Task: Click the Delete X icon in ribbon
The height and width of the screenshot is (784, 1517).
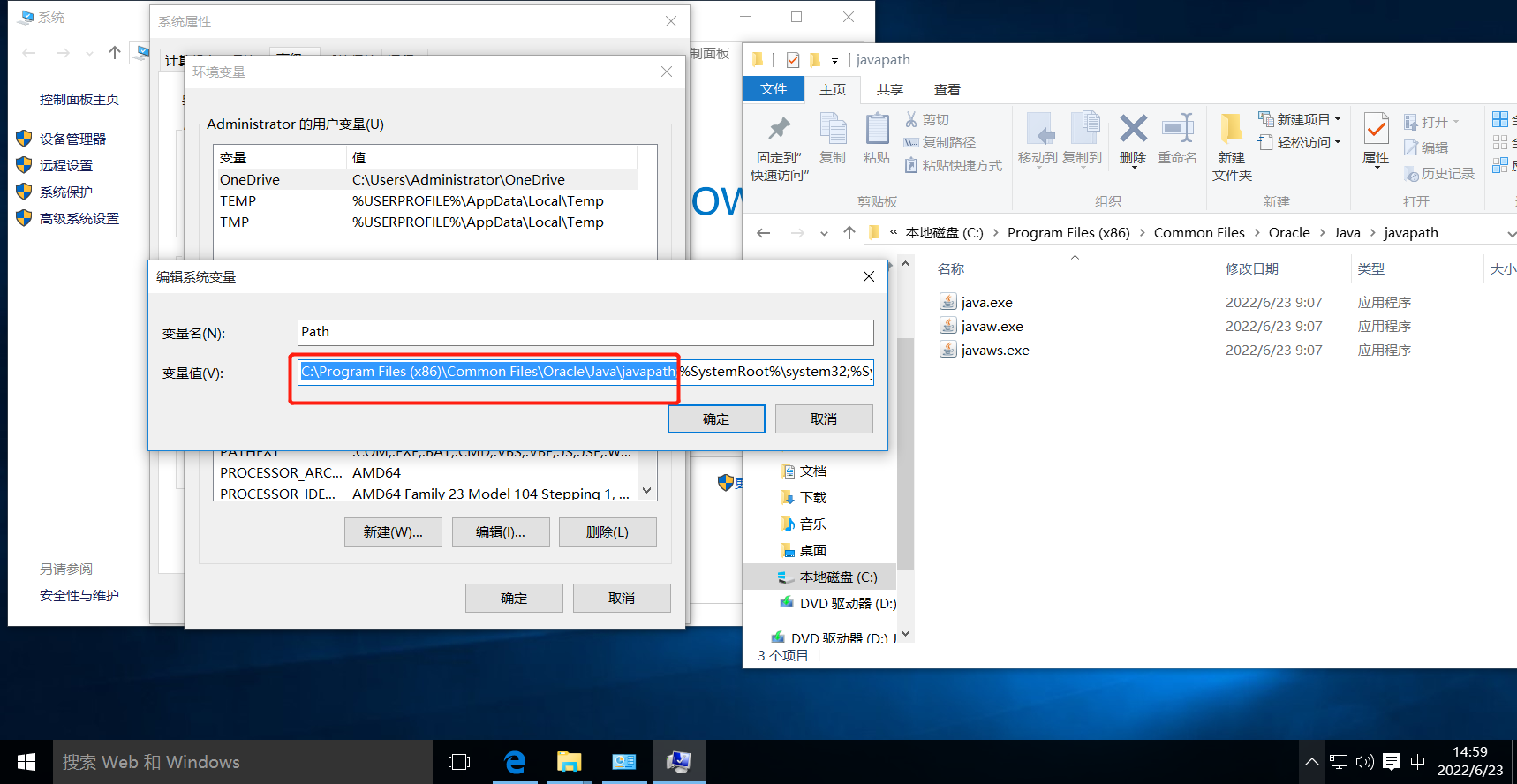Action: [1133, 129]
